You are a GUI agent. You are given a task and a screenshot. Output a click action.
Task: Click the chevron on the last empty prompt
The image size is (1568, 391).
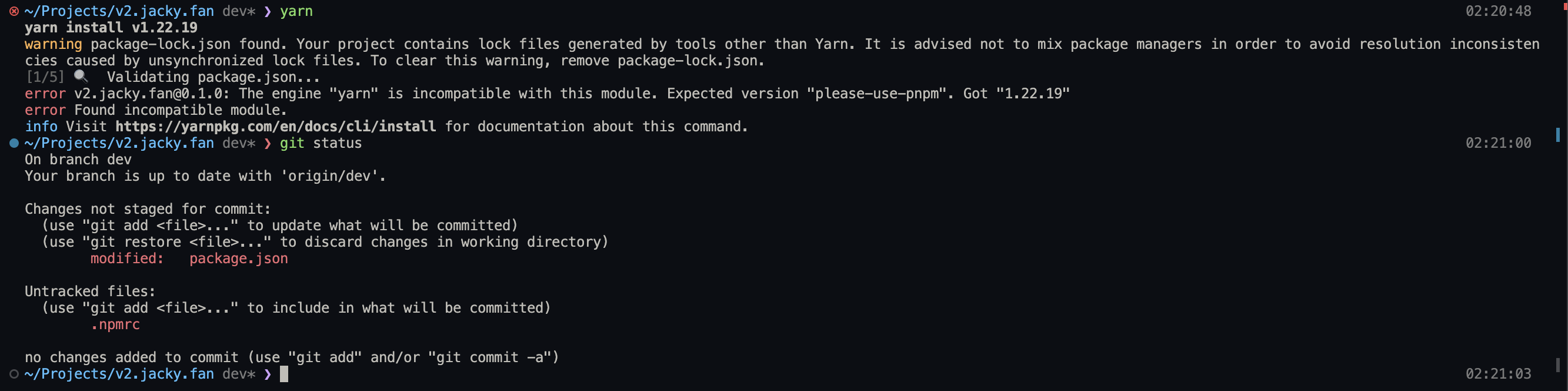(267, 374)
